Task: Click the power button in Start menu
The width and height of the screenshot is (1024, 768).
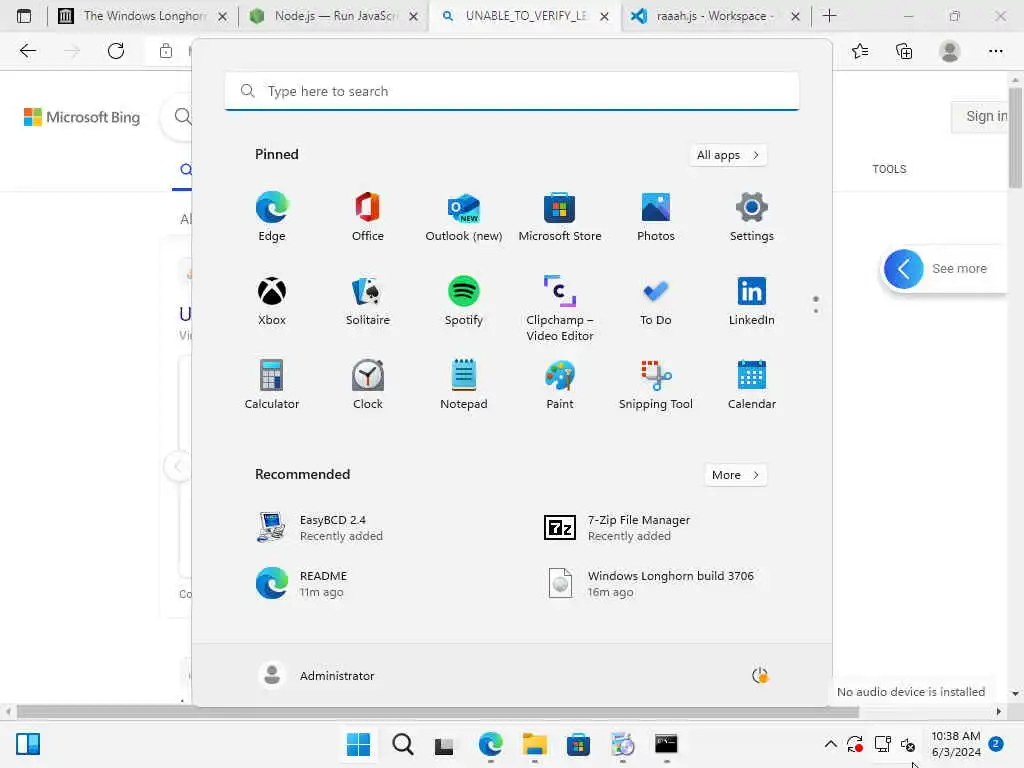Action: (x=760, y=675)
